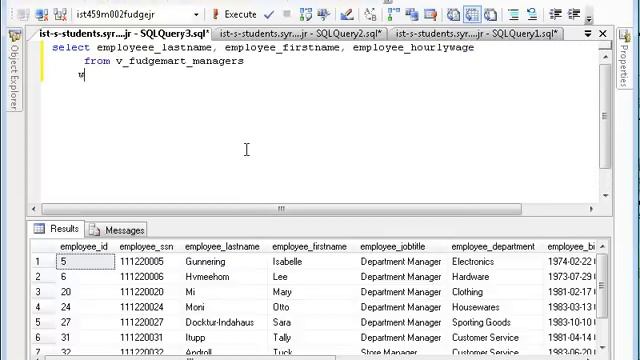Click the firstname cell Mary
640x360 pixels.
pyautogui.click(x=312, y=292)
